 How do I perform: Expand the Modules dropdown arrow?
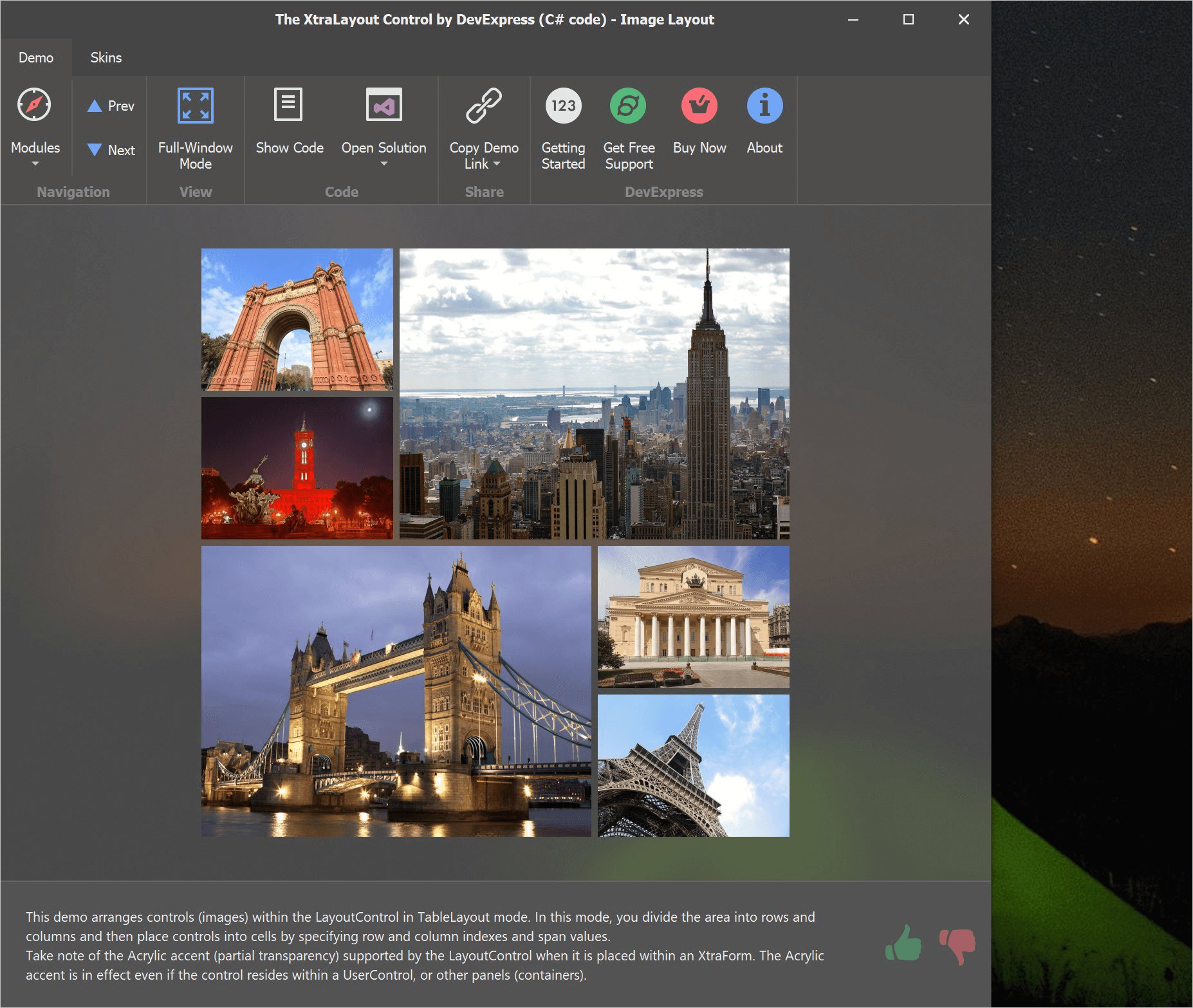pos(35,164)
